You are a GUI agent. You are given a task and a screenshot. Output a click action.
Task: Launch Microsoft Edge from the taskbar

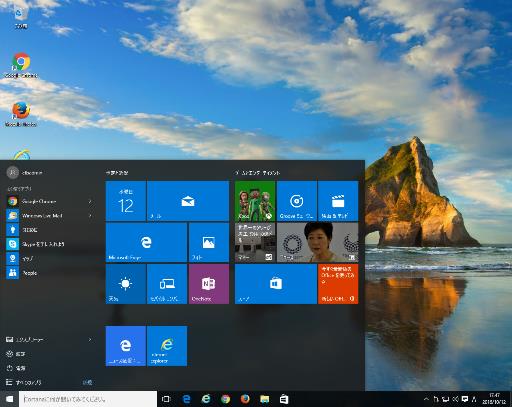pyautogui.click(x=187, y=399)
